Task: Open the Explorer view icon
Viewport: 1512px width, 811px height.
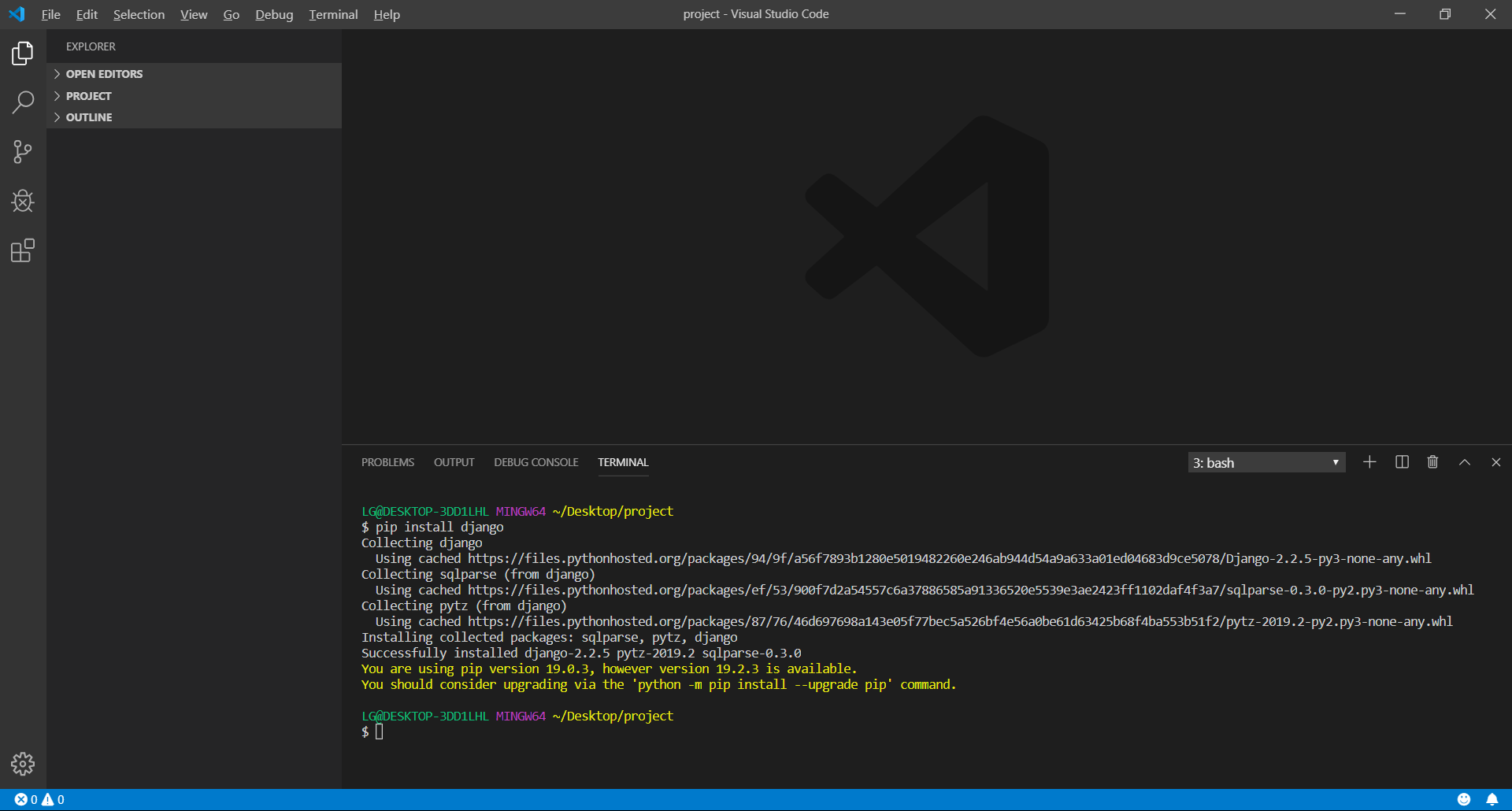Action: [x=23, y=54]
